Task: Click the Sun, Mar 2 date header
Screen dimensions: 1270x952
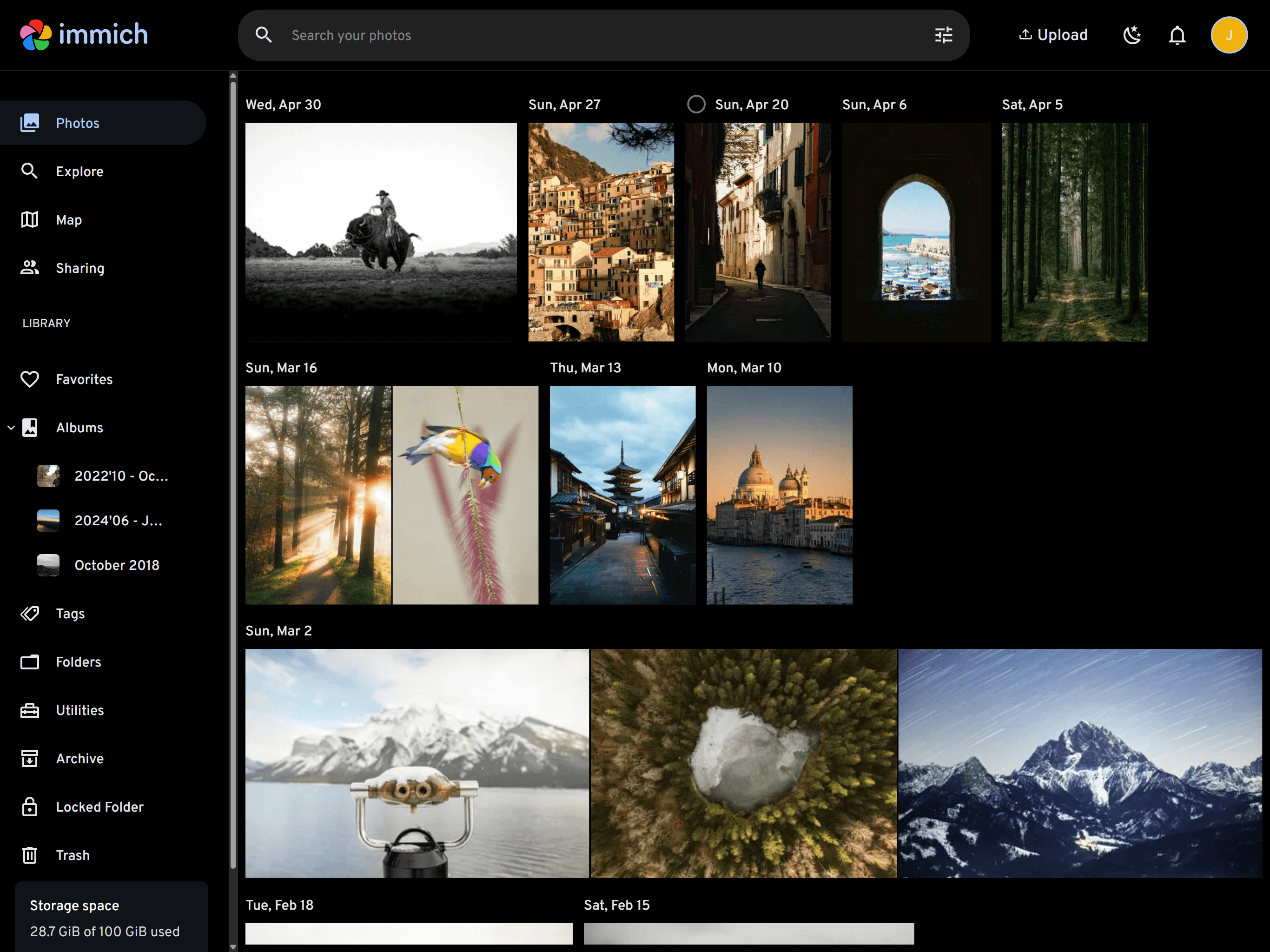Action: [x=278, y=630]
